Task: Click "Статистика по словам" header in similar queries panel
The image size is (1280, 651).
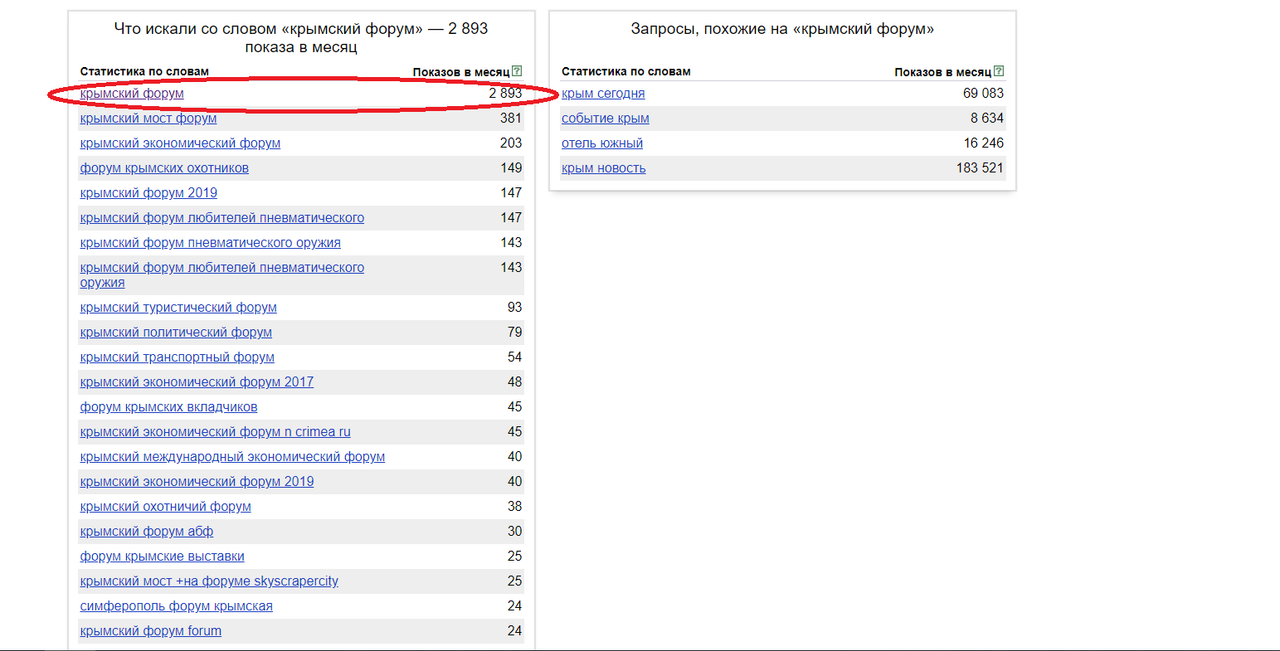Action: click(x=626, y=72)
